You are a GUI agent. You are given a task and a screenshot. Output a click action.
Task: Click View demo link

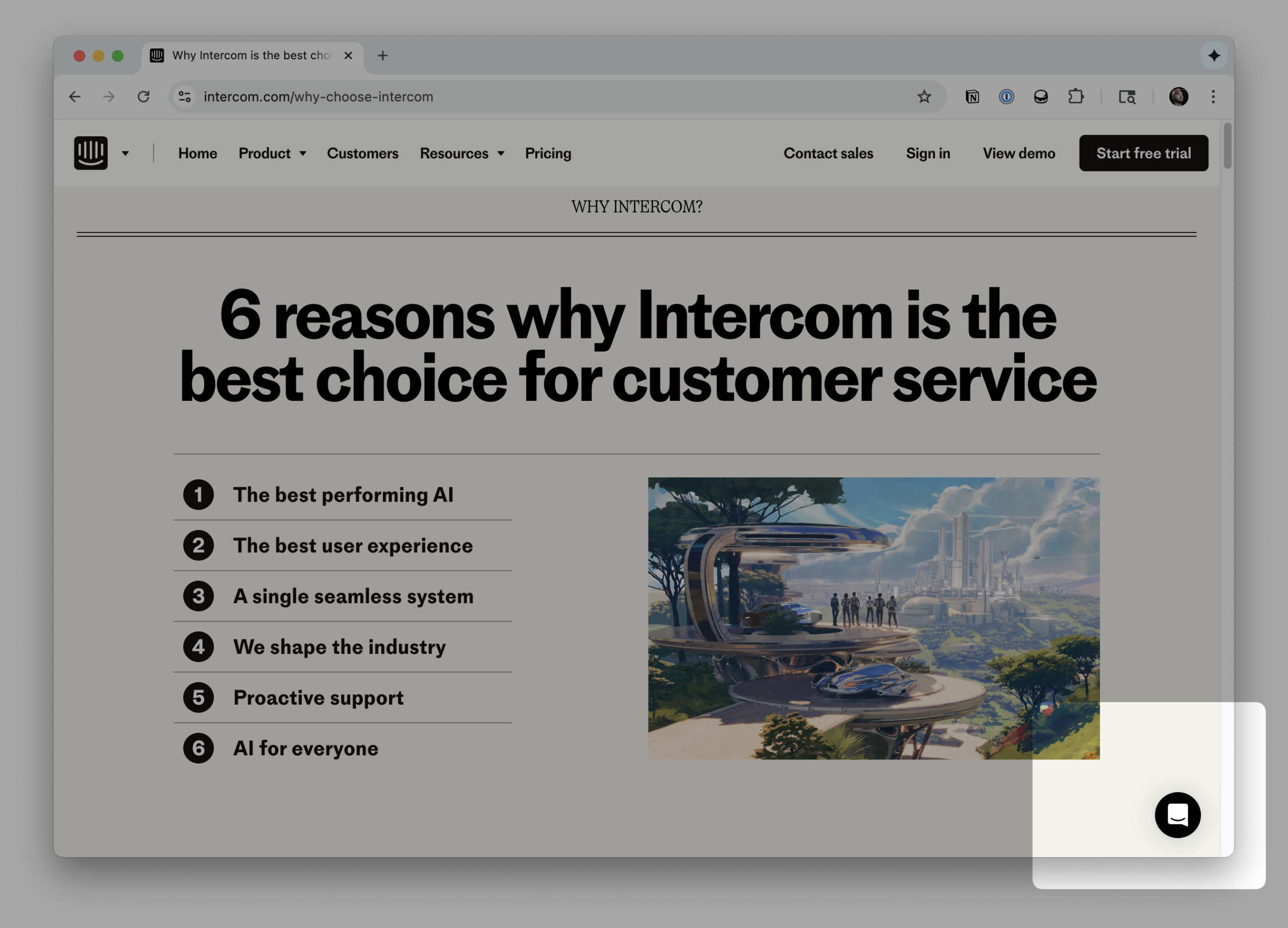pos(1019,153)
